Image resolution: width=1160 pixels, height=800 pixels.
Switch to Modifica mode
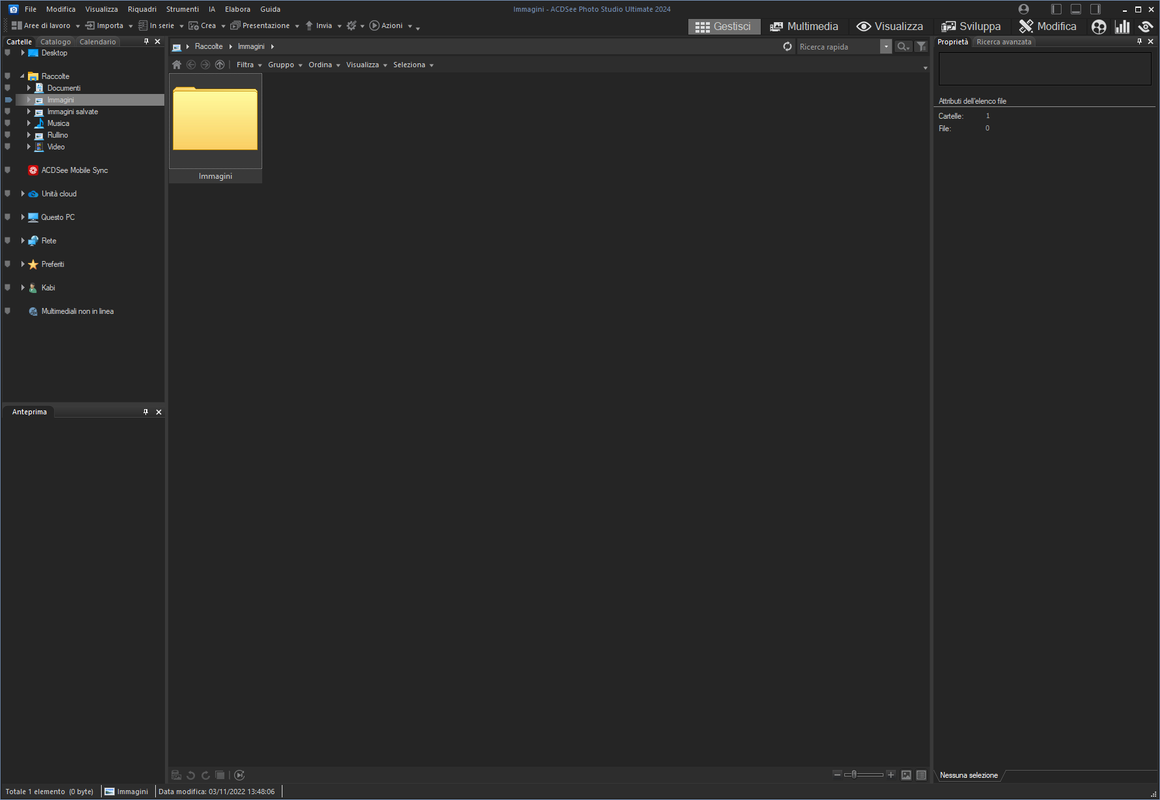point(1048,27)
